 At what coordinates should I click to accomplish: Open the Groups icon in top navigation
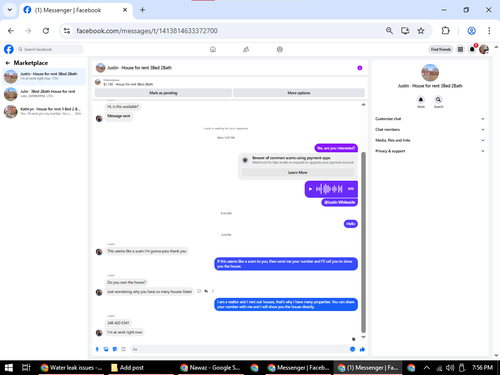pyautogui.click(x=280, y=49)
